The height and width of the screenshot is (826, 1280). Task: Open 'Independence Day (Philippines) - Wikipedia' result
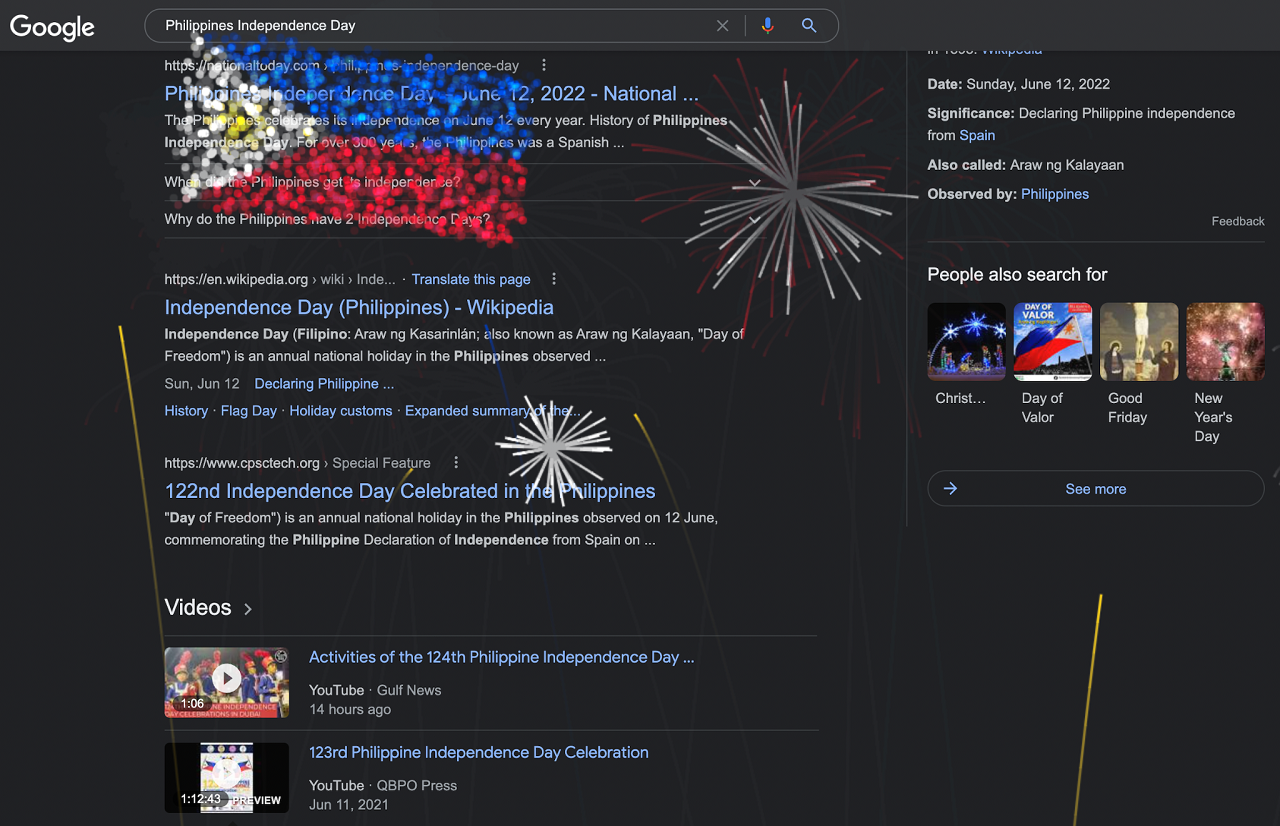[358, 307]
